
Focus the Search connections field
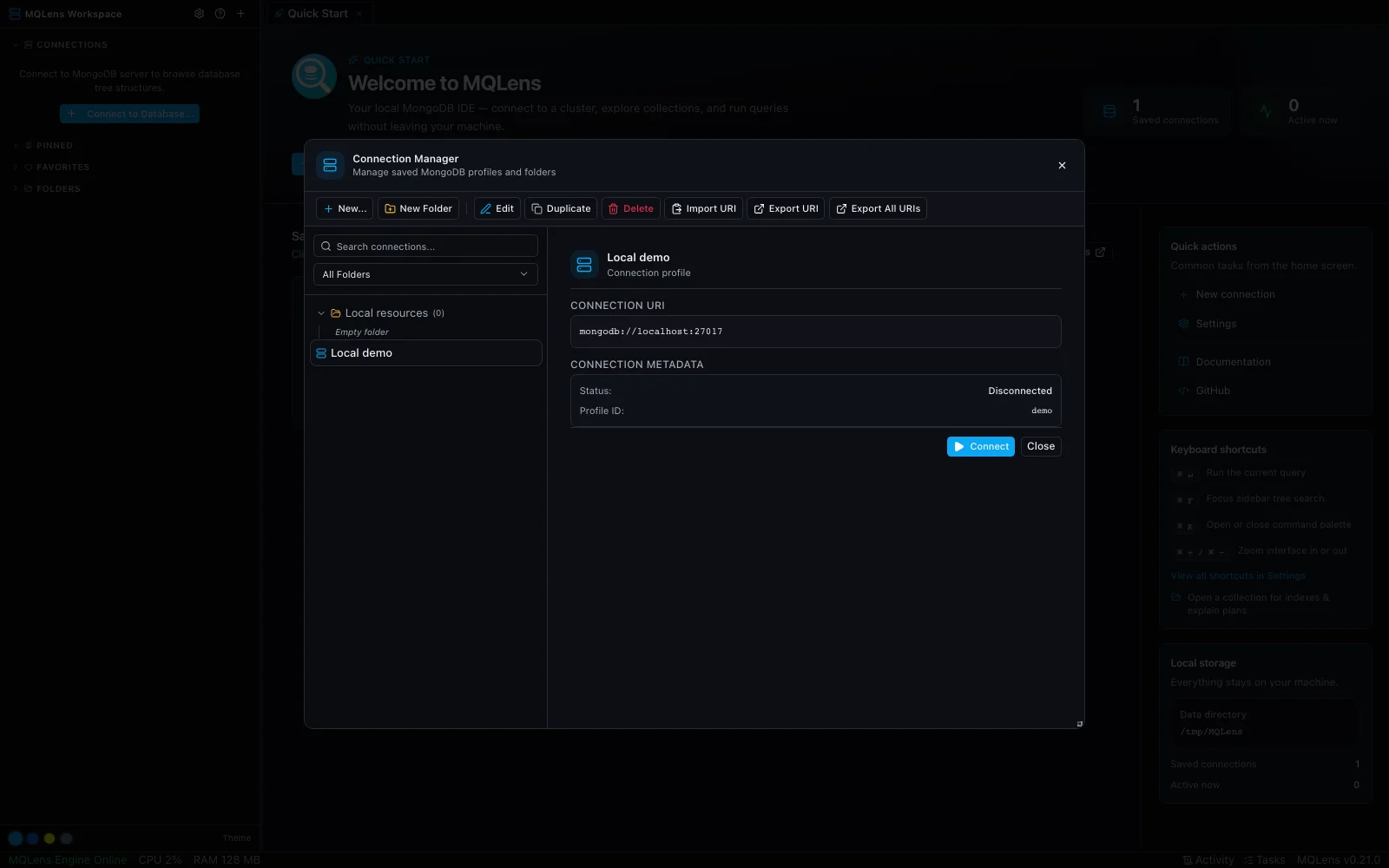[425, 247]
